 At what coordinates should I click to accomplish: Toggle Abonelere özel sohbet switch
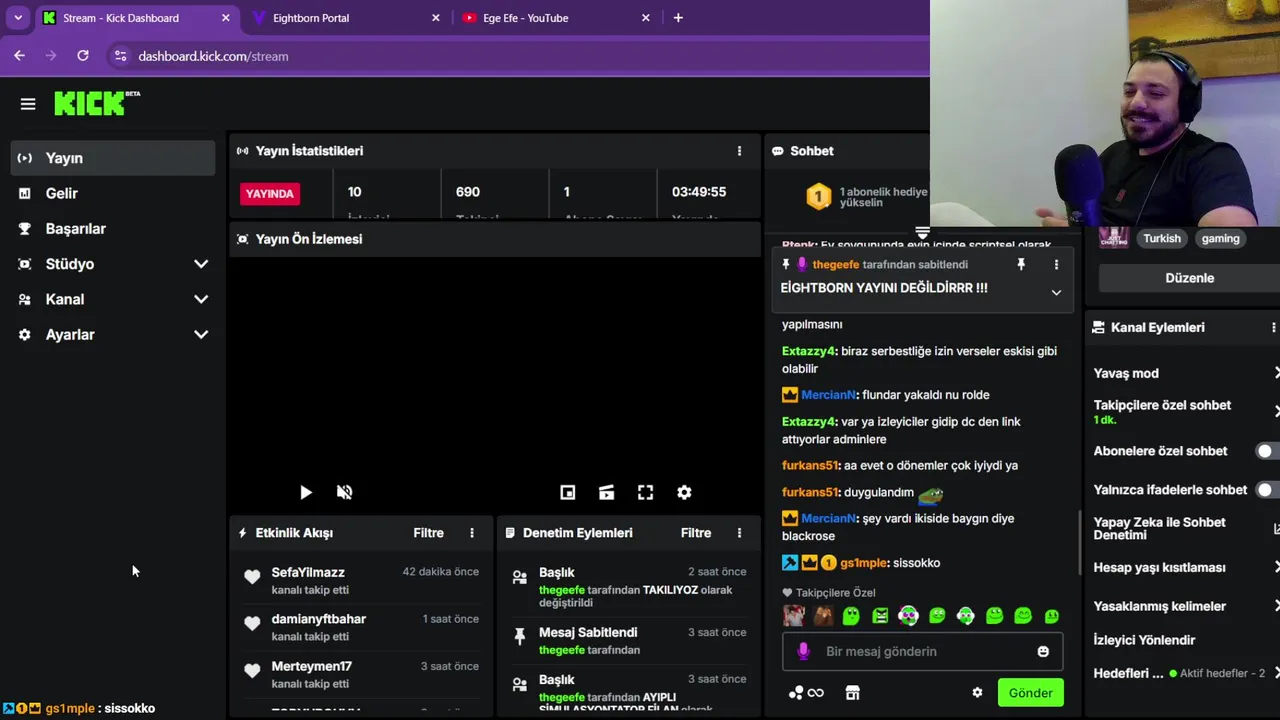pos(1268,451)
